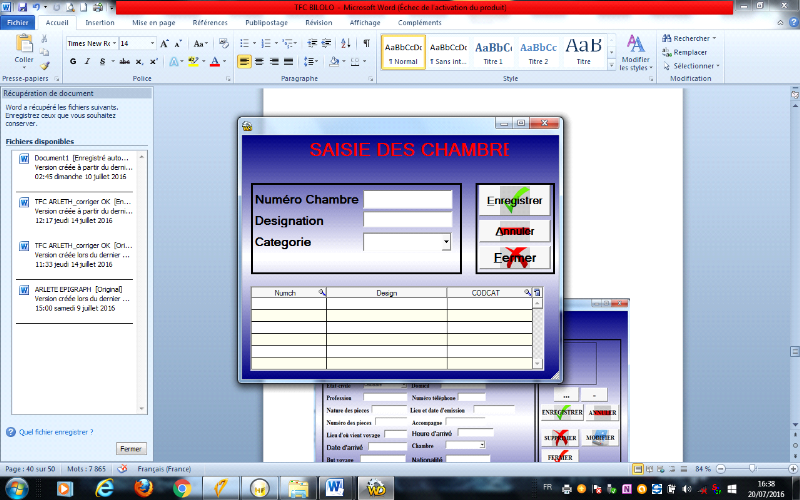
Task: Open Police dialog launcher
Action: click(x=228, y=79)
